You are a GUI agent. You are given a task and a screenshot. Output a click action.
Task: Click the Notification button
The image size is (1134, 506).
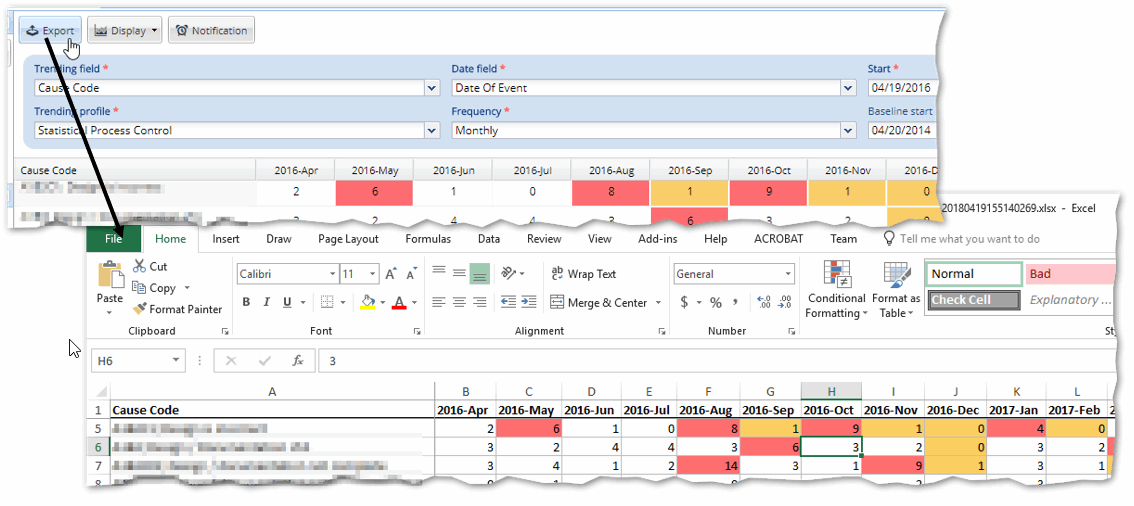click(211, 31)
